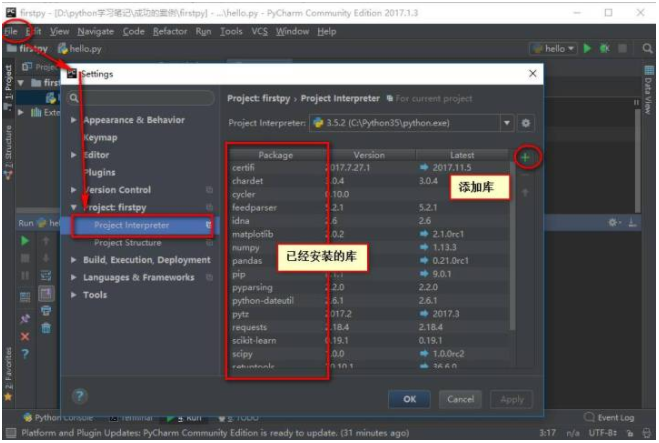659x443 pixels.
Task: Expand the Tools settings node
Action: click(x=74, y=295)
